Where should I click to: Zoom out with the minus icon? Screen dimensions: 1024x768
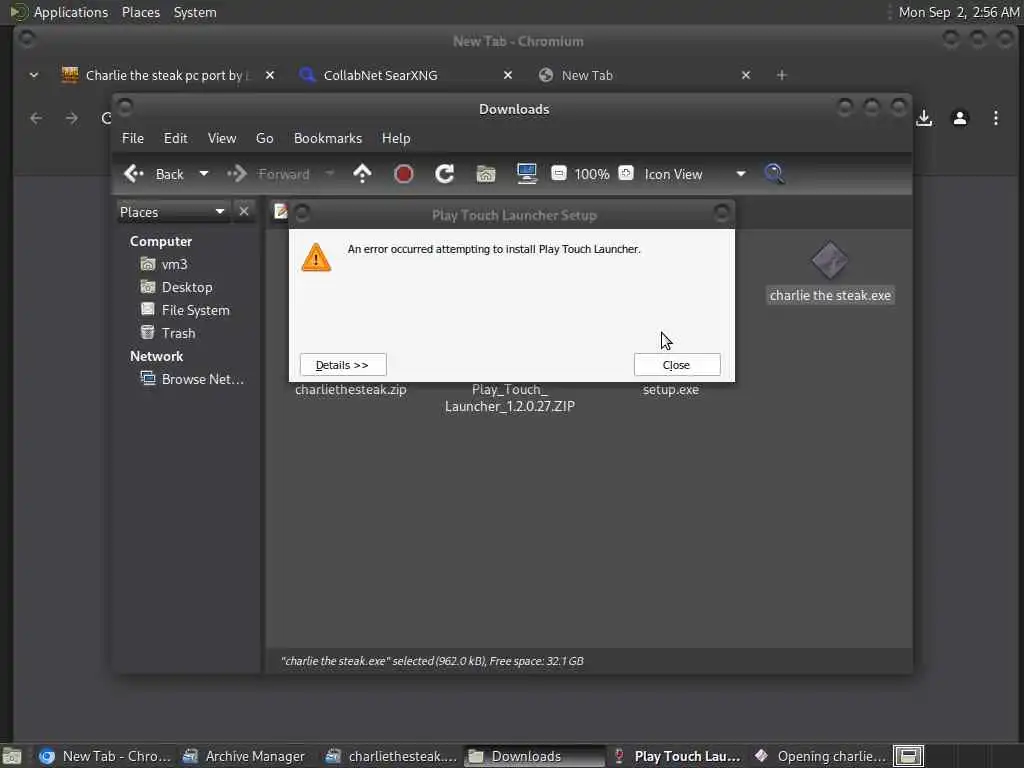click(559, 173)
